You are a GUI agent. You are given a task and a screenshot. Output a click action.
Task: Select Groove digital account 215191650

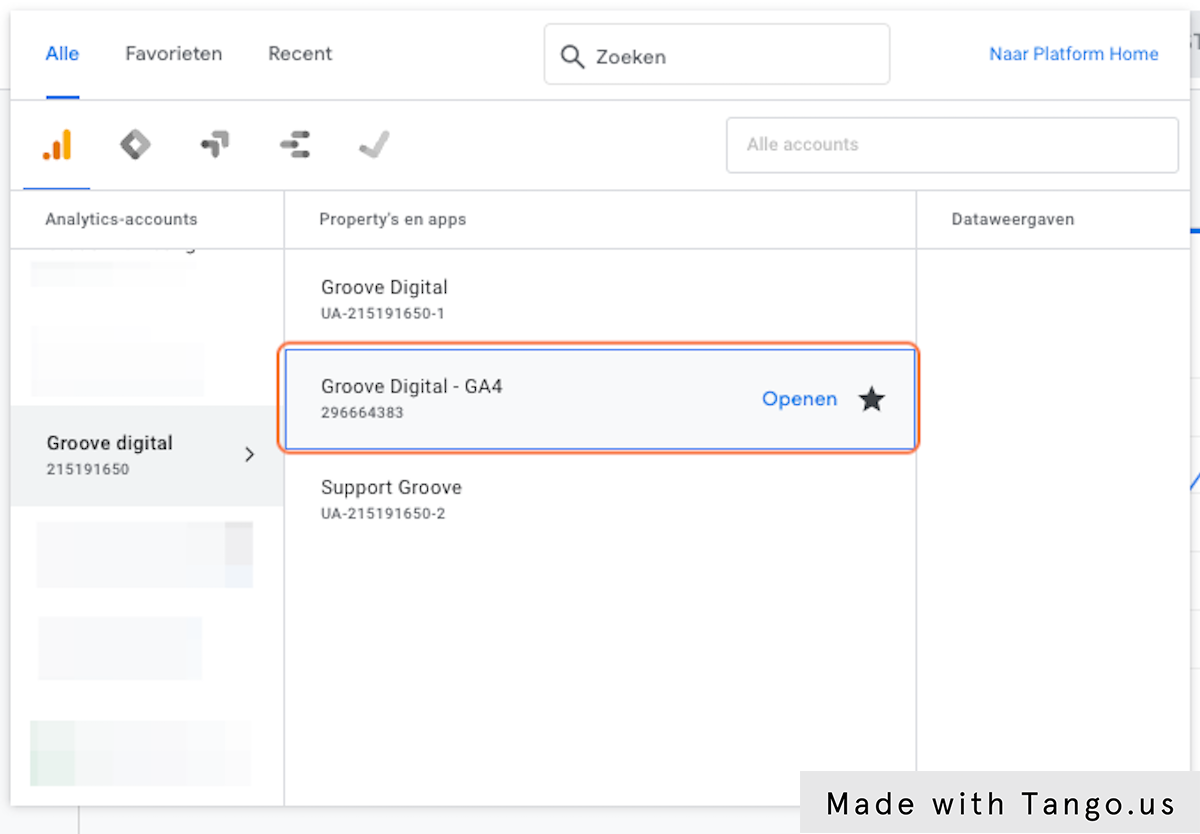[x=147, y=455]
